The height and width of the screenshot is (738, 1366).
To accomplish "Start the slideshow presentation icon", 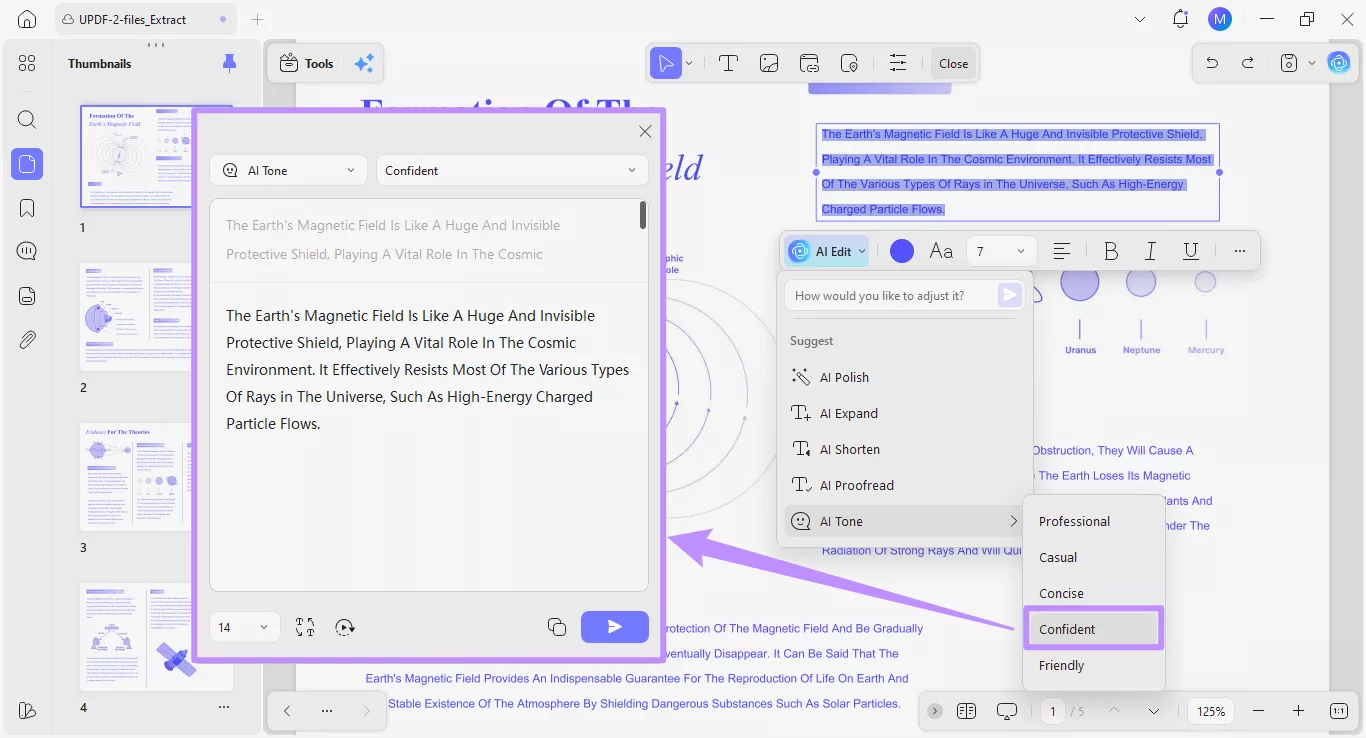I will [1007, 711].
